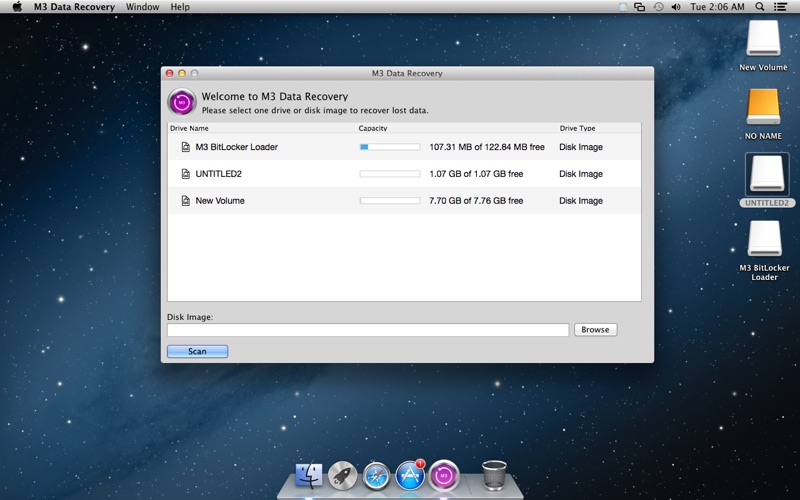Open the Window menu

point(142,7)
